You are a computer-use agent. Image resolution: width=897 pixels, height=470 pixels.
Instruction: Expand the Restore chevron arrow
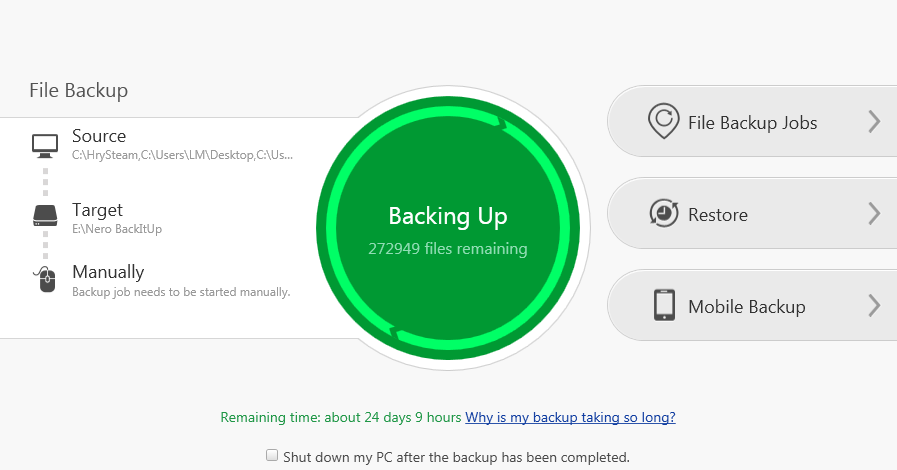(874, 214)
